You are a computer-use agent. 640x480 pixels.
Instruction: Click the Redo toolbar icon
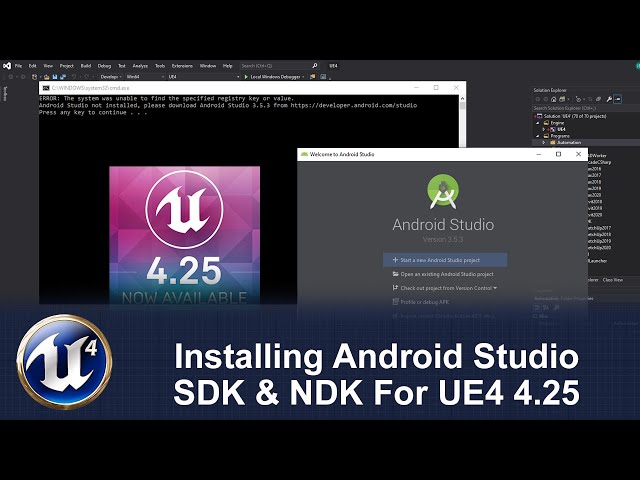coord(87,76)
